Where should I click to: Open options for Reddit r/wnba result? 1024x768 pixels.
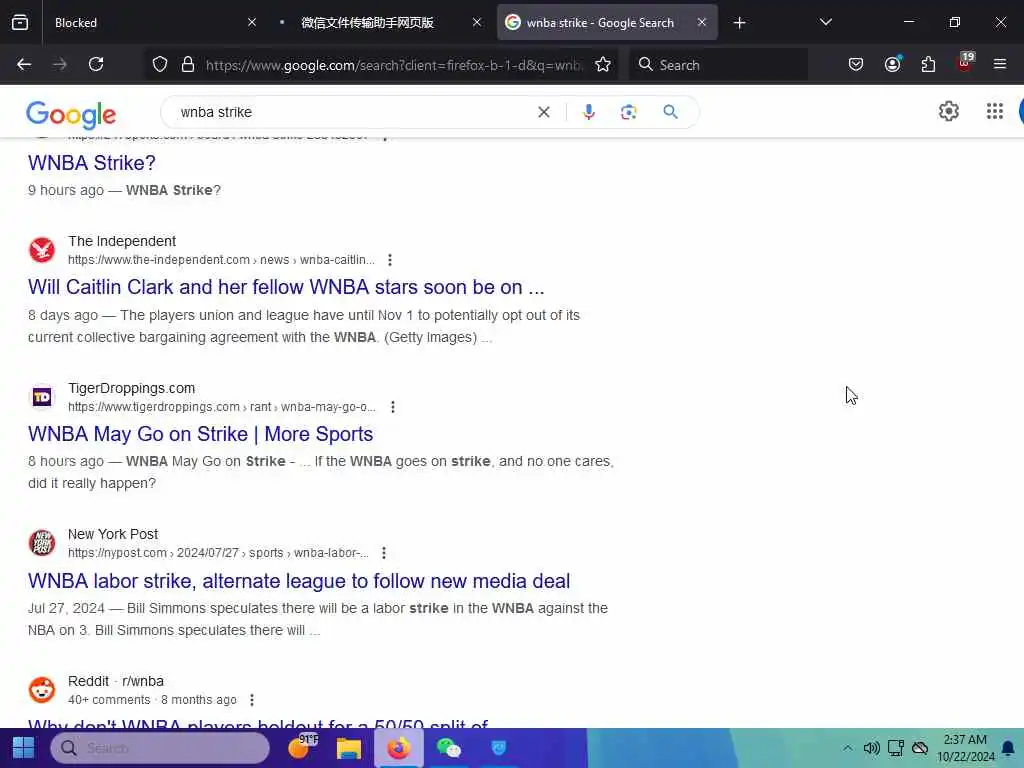[x=252, y=700]
